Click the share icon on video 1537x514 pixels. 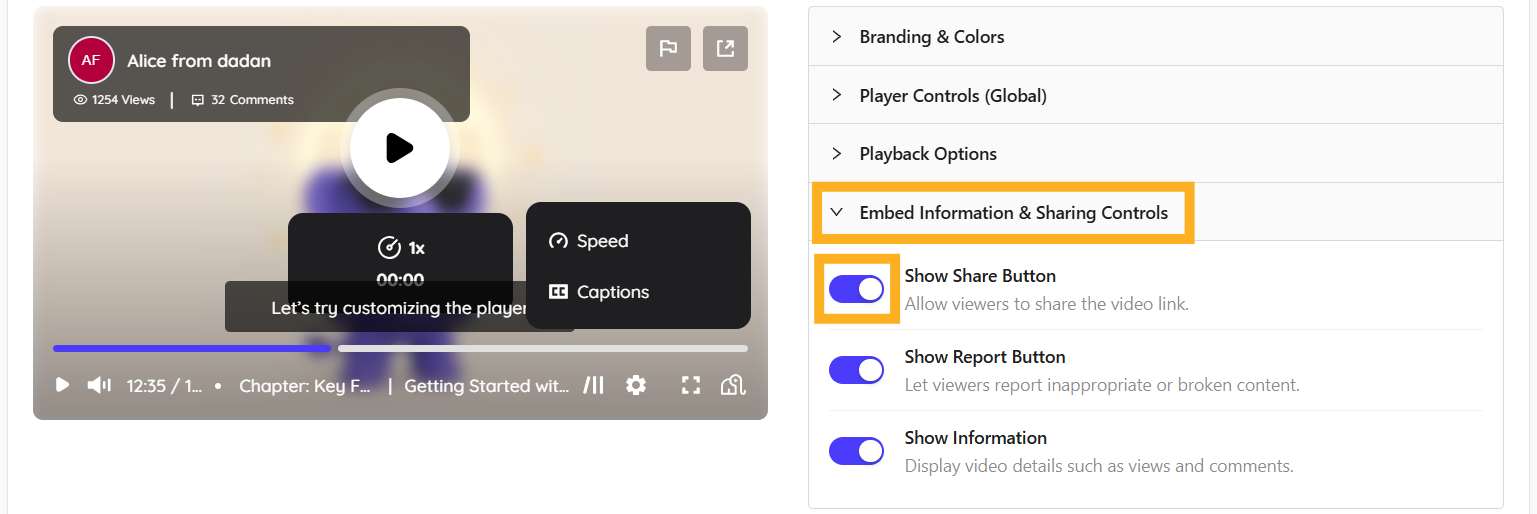725,48
